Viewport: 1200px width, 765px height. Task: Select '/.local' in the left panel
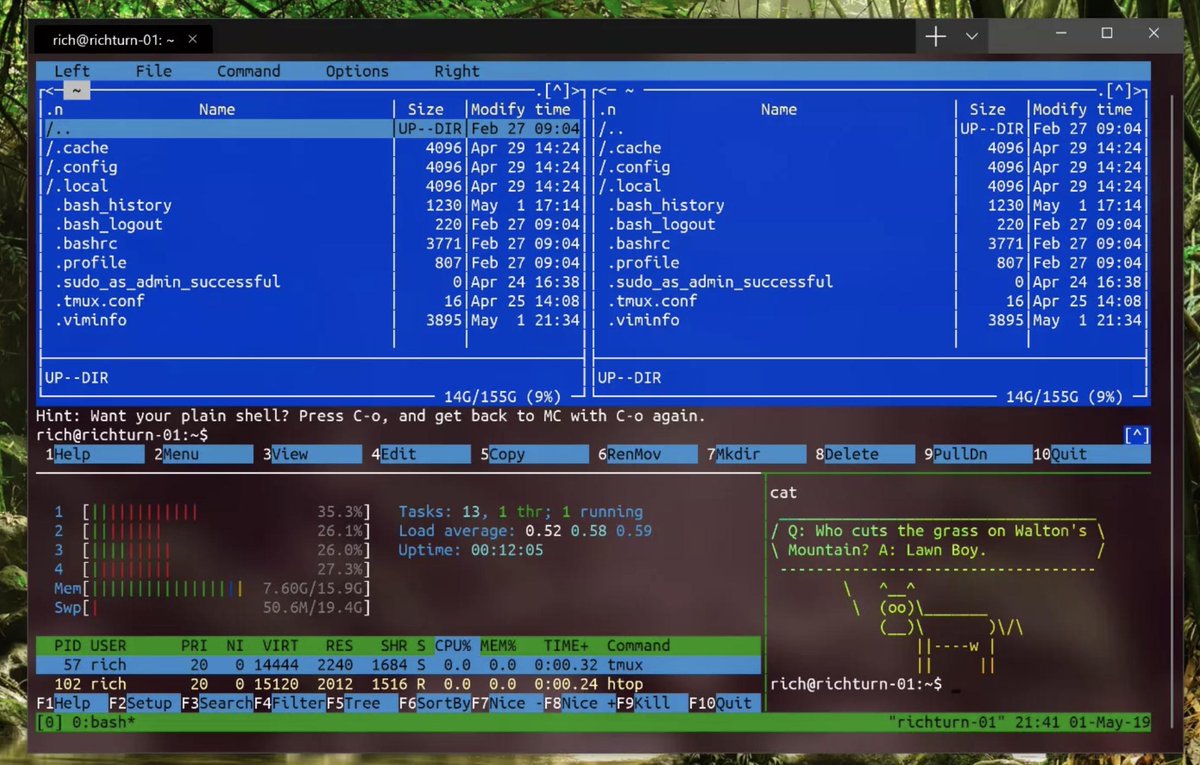tap(312, 186)
